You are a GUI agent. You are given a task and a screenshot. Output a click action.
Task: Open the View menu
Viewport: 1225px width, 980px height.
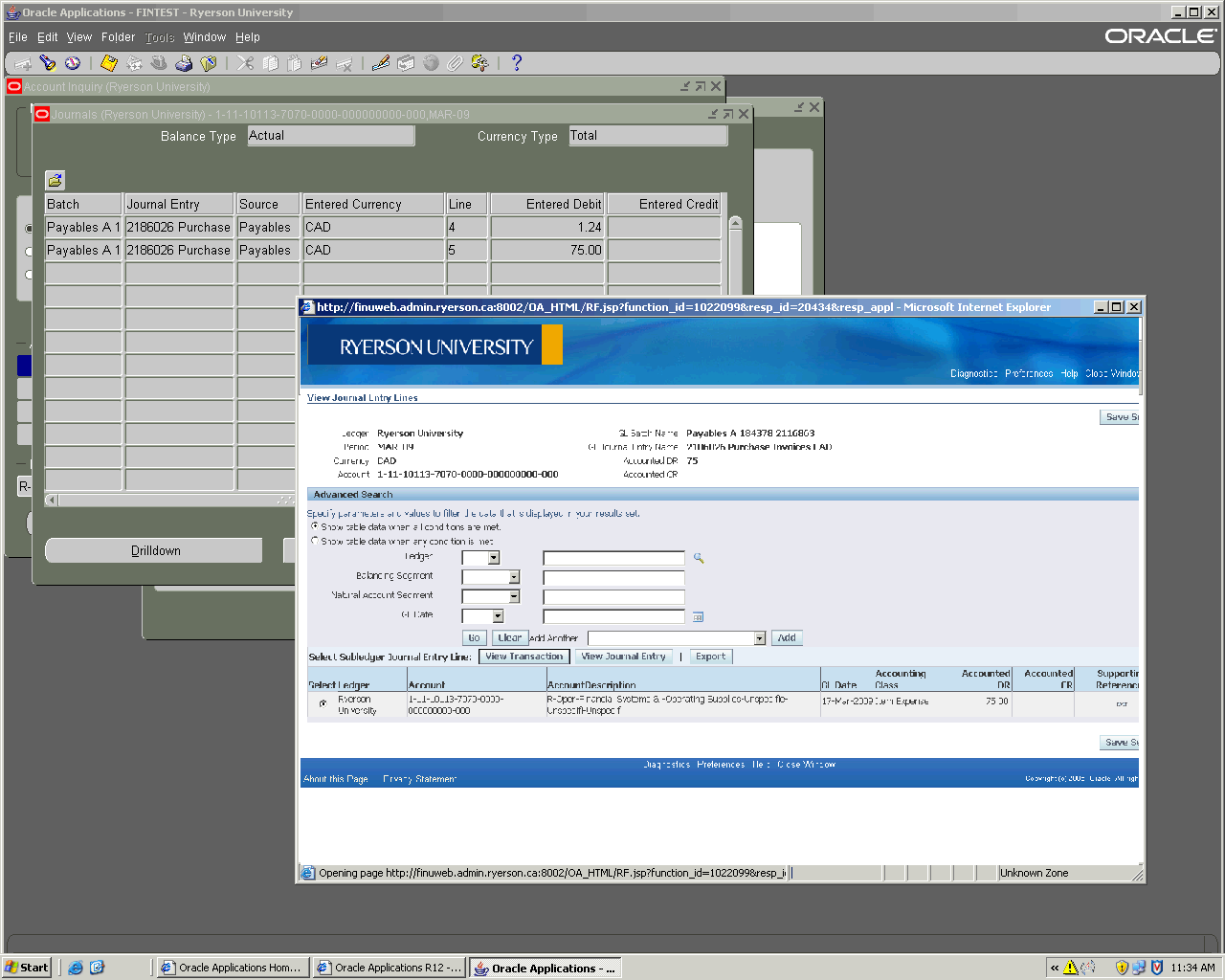tap(79, 37)
